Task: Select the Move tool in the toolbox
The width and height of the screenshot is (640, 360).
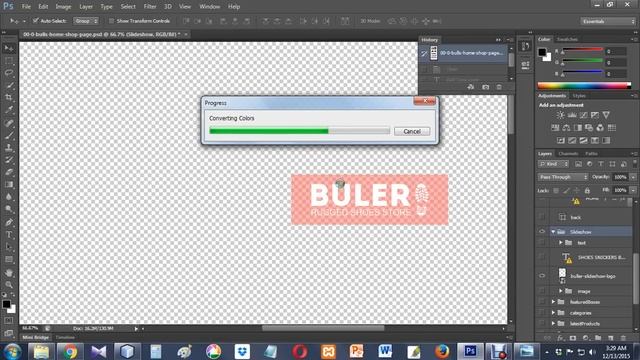Action: [x=9, y=49]
